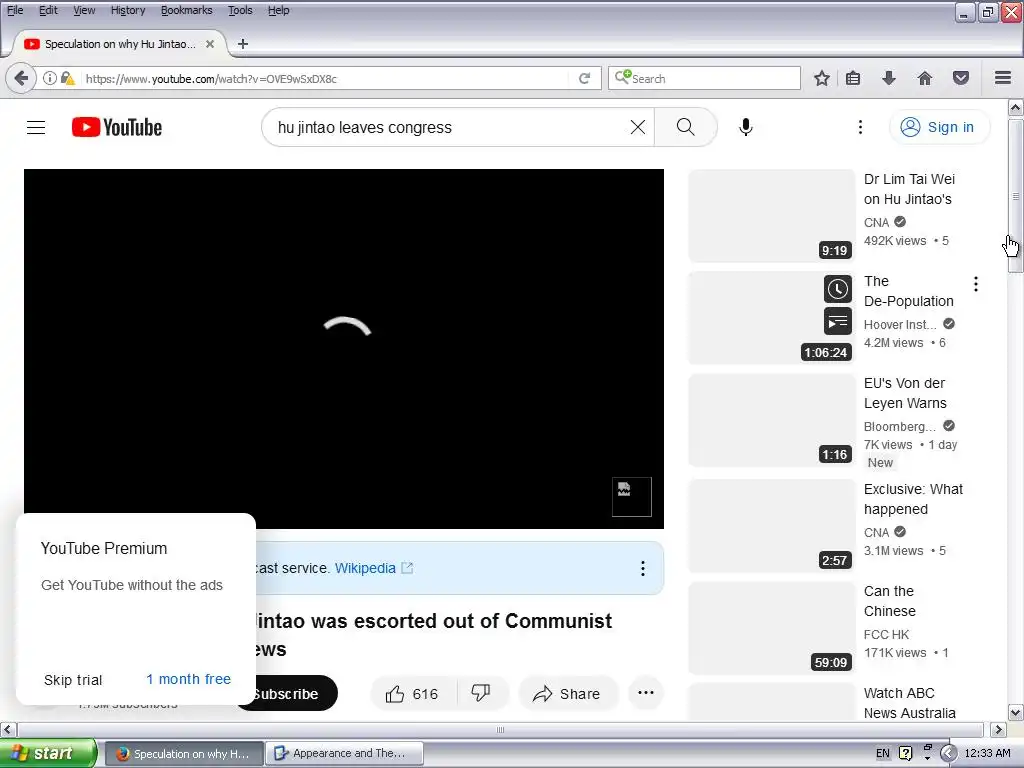Open the View menu
The height and width of the screenshot is (768, 1024).
pyautogui.click(x=84, y=10)
